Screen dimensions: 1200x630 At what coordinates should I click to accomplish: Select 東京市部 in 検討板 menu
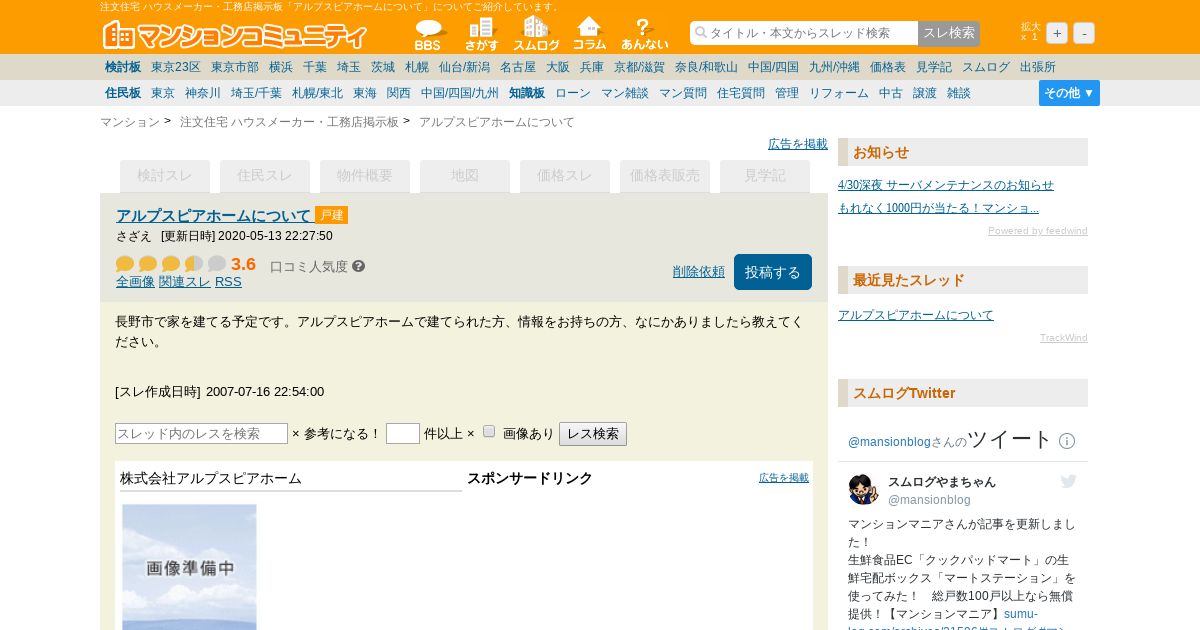pos(235,67)
